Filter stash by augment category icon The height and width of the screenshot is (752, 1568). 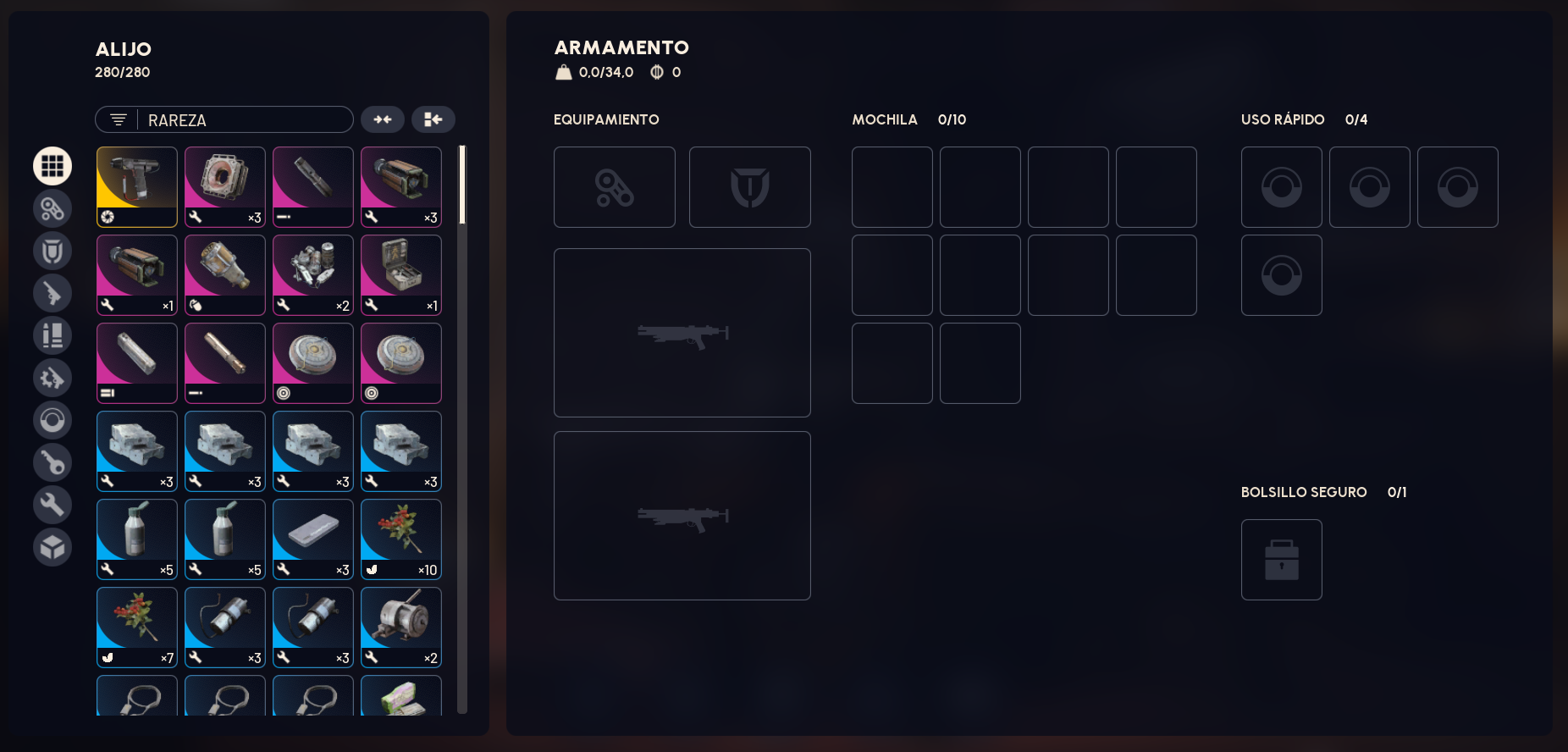[x=52, y=208]
